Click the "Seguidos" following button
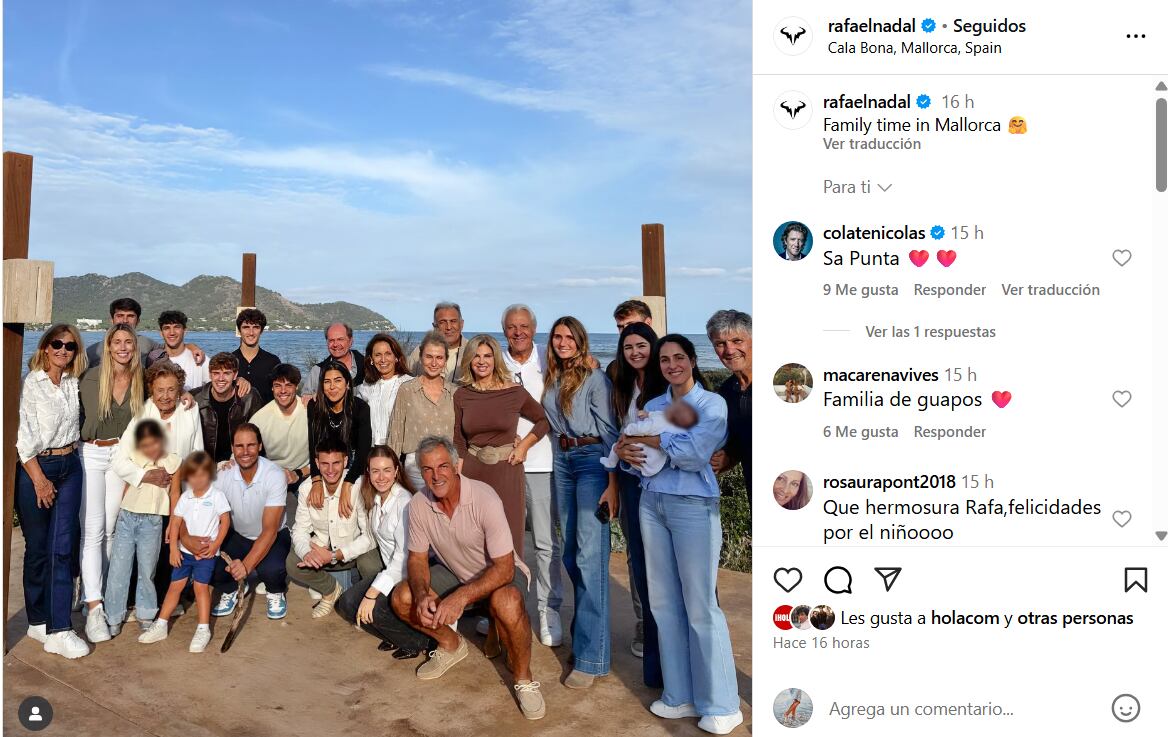The height and width of the screenshot is (737, 1168). (989, 26)
